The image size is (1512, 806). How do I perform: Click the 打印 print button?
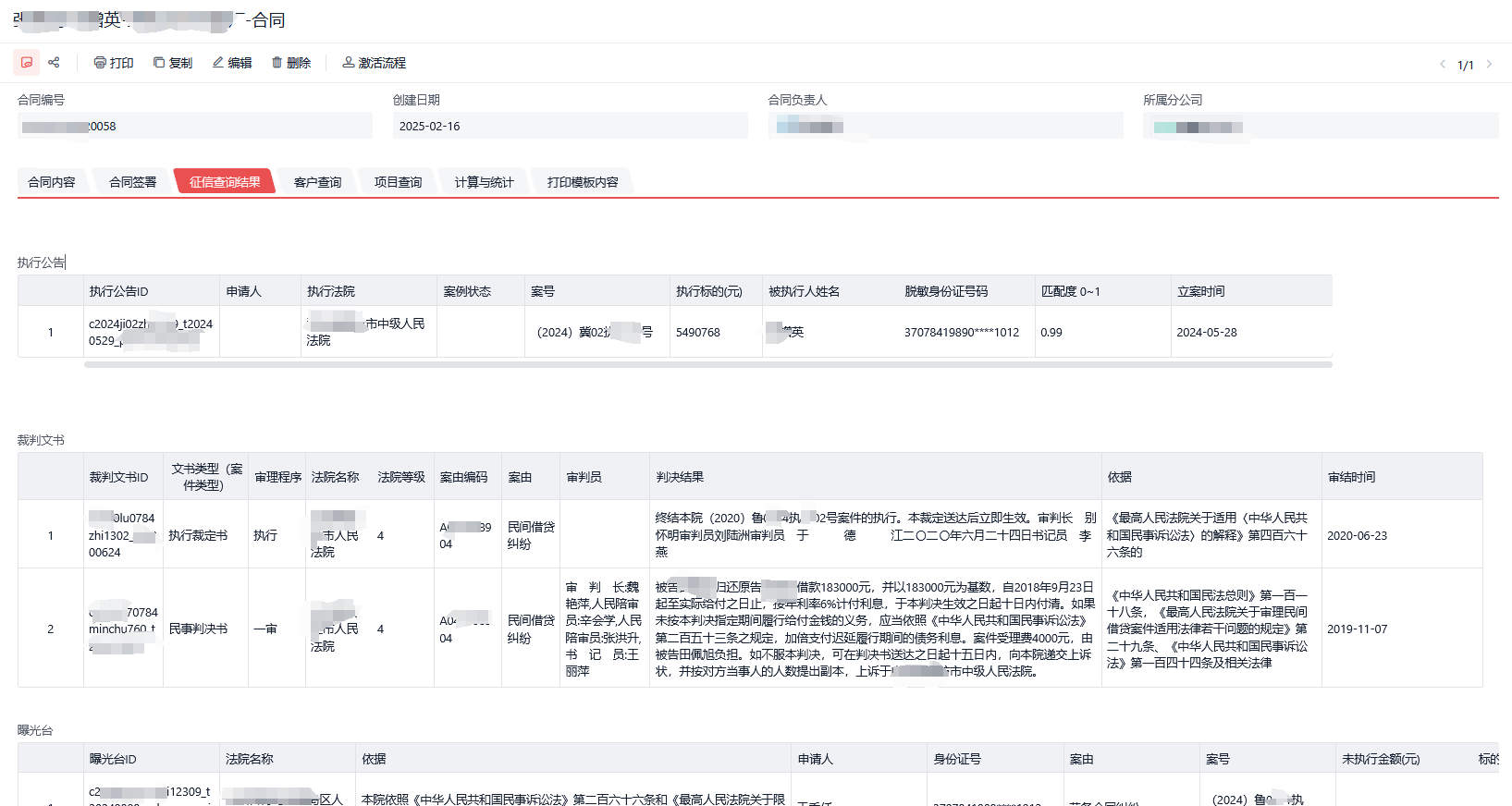point(114,63)
